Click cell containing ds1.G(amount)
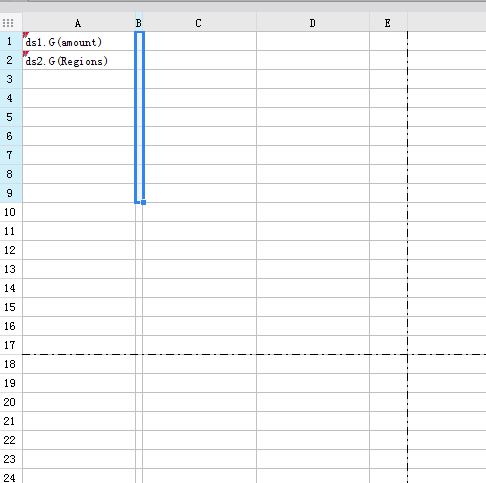486x483 pixels. coord(79,41)
